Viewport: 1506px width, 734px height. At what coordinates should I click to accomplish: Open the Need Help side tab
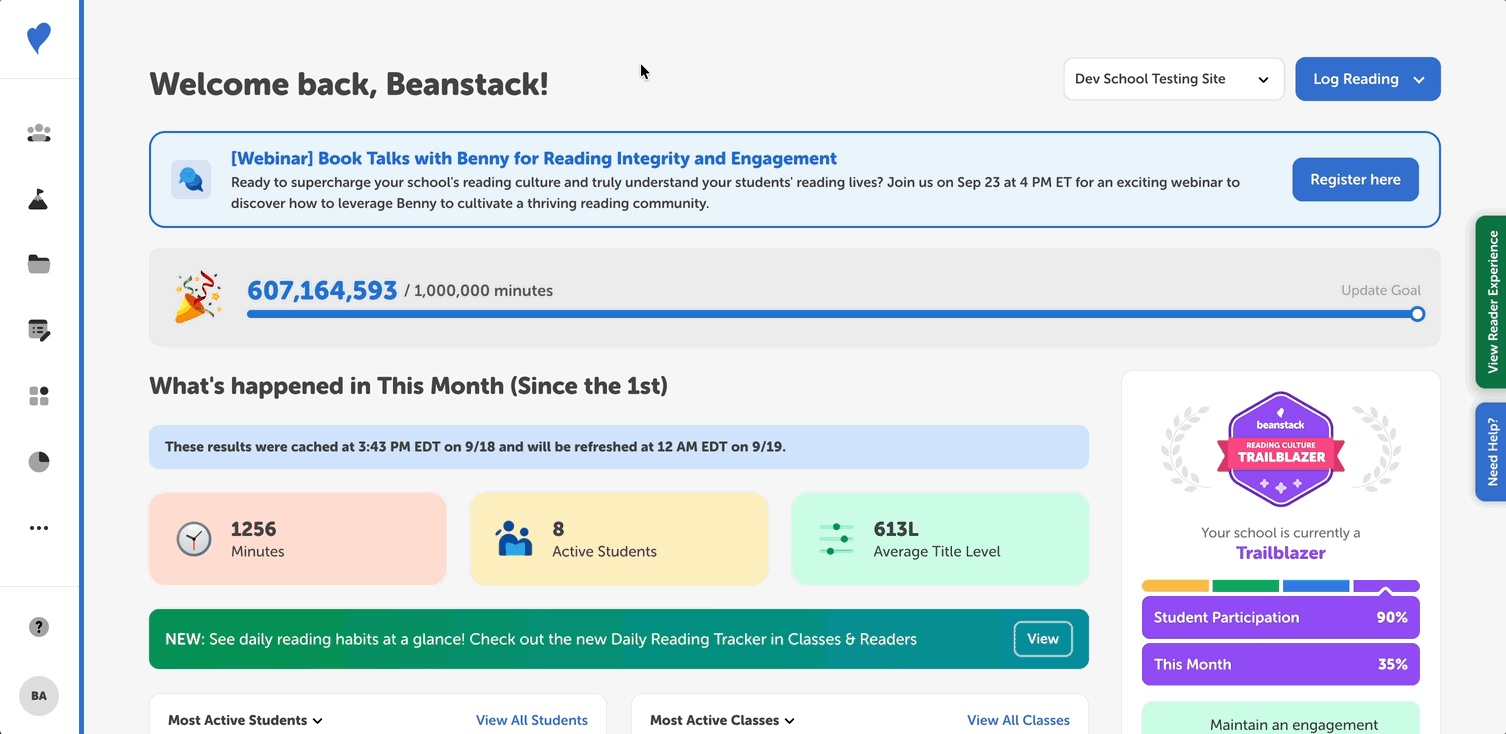click(x=1492, y=452)
